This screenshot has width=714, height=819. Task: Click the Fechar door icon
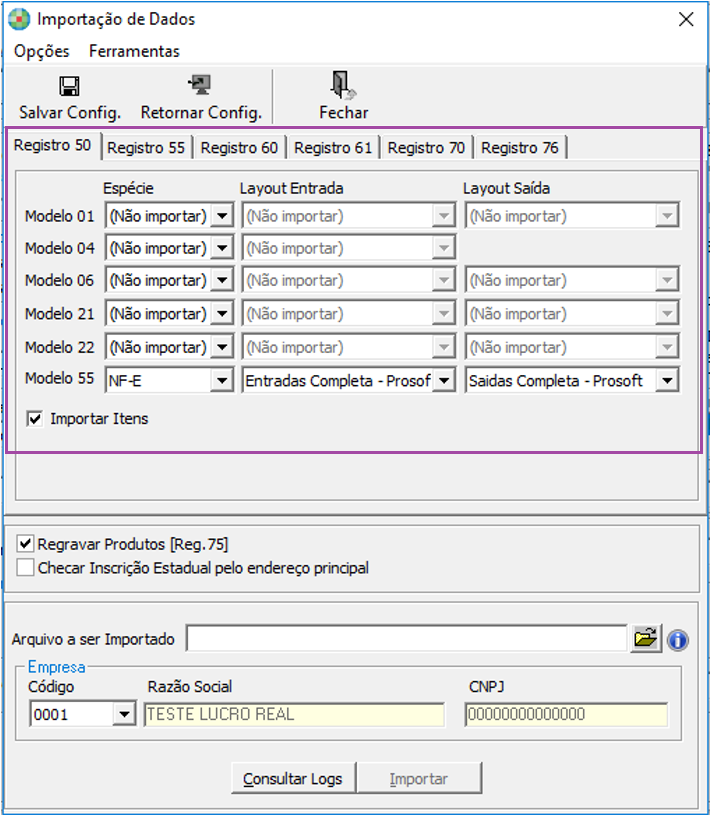[x=343, y=86]
